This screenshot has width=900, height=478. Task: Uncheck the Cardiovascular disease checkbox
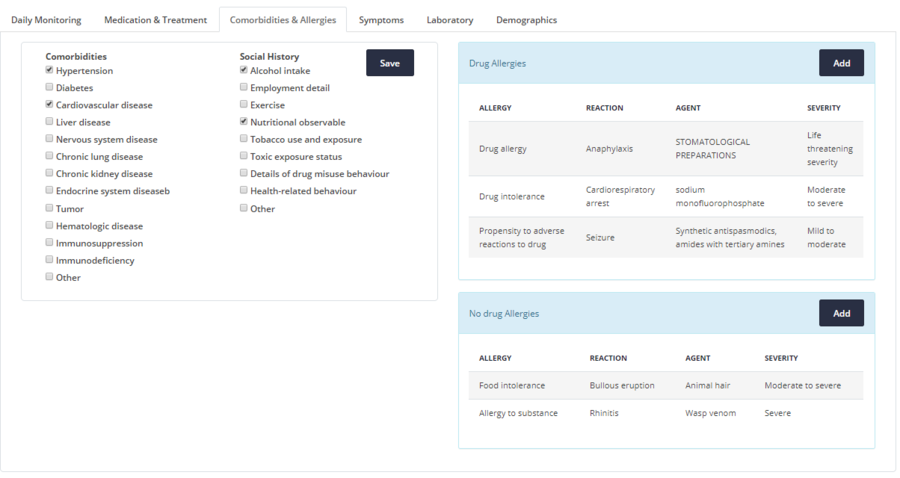click(x=49, y=105)
